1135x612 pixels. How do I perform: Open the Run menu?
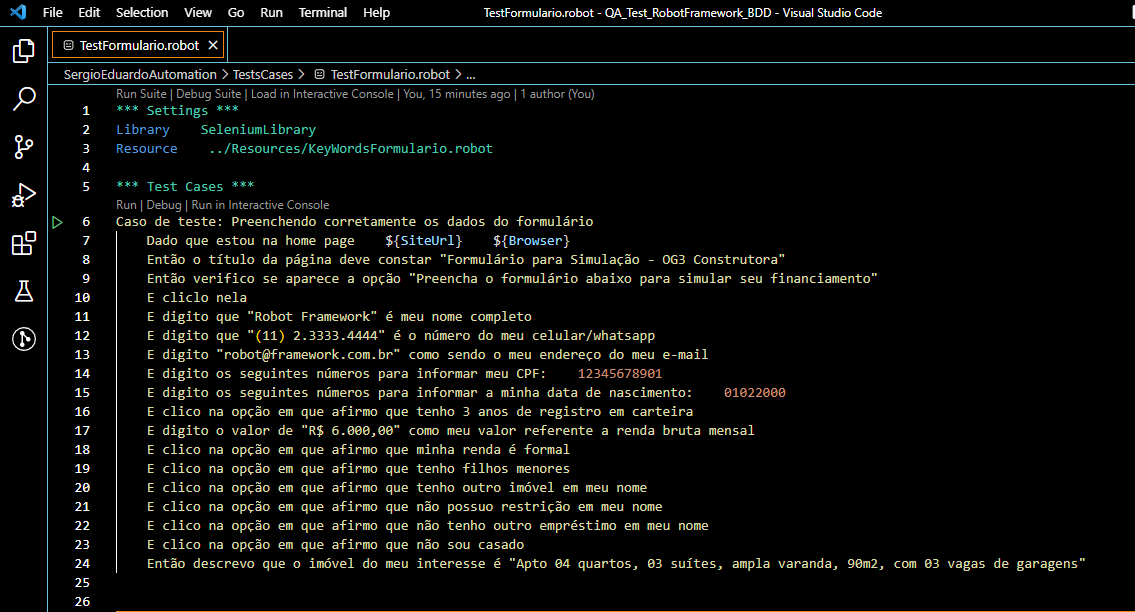[x=271, y=12]
